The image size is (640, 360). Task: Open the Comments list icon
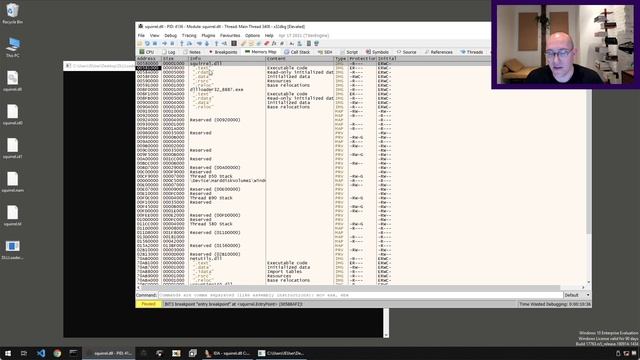(x=251, y=43)
